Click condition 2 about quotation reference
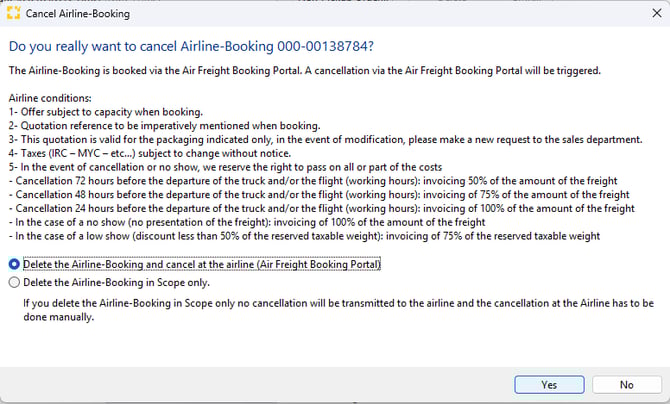 [165, 126]
